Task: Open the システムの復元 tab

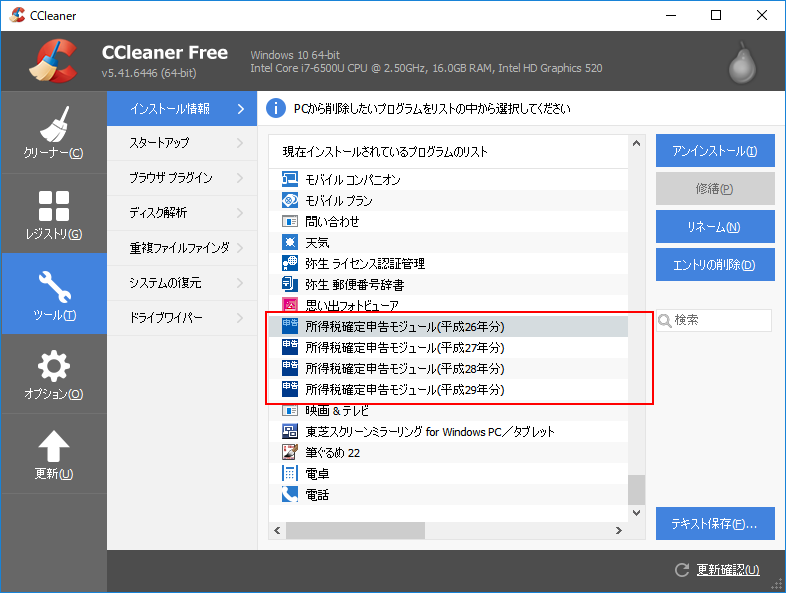Action: [x=182, y=283]
